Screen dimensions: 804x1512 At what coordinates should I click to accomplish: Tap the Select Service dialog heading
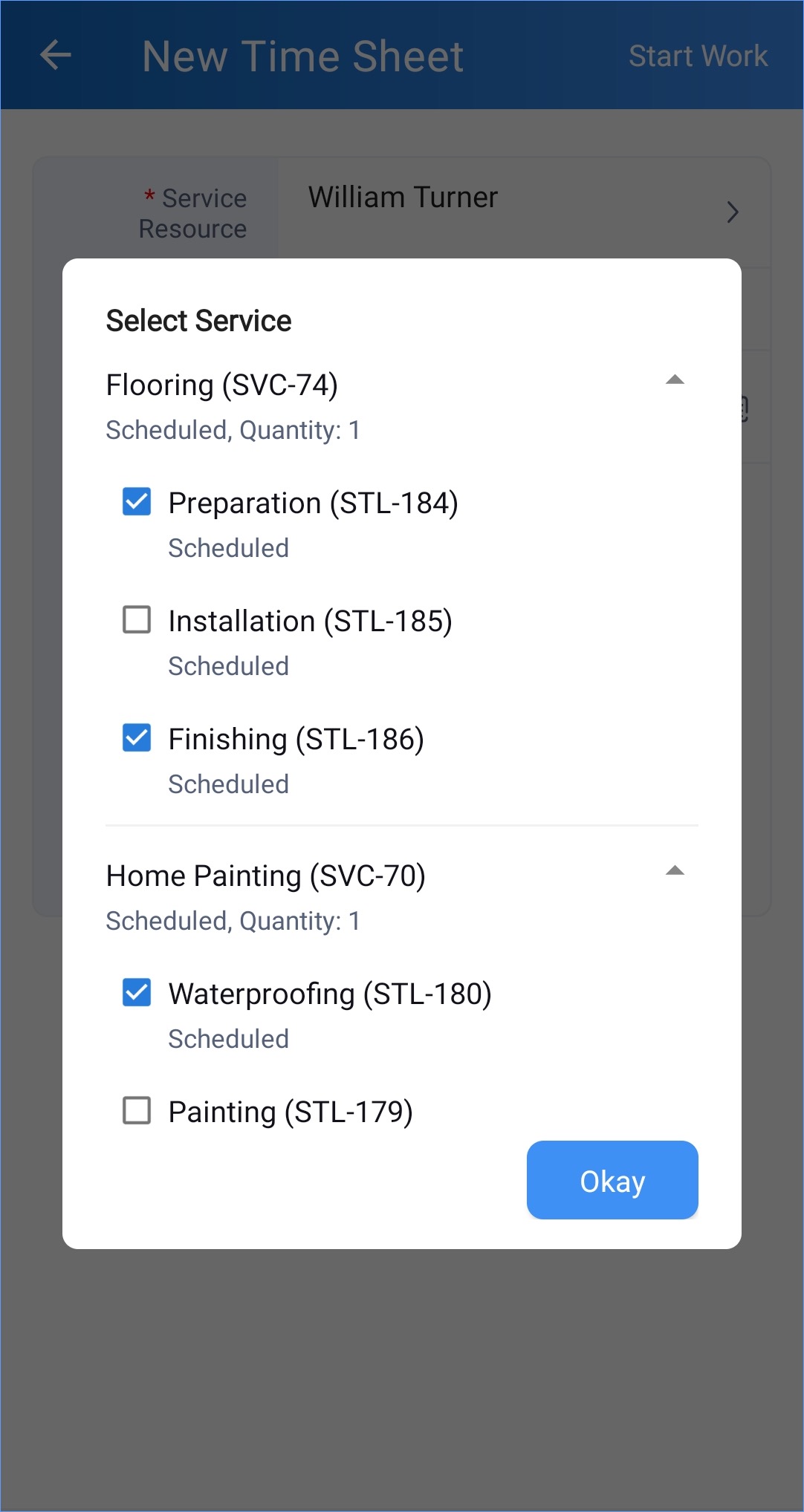[199, 321]
